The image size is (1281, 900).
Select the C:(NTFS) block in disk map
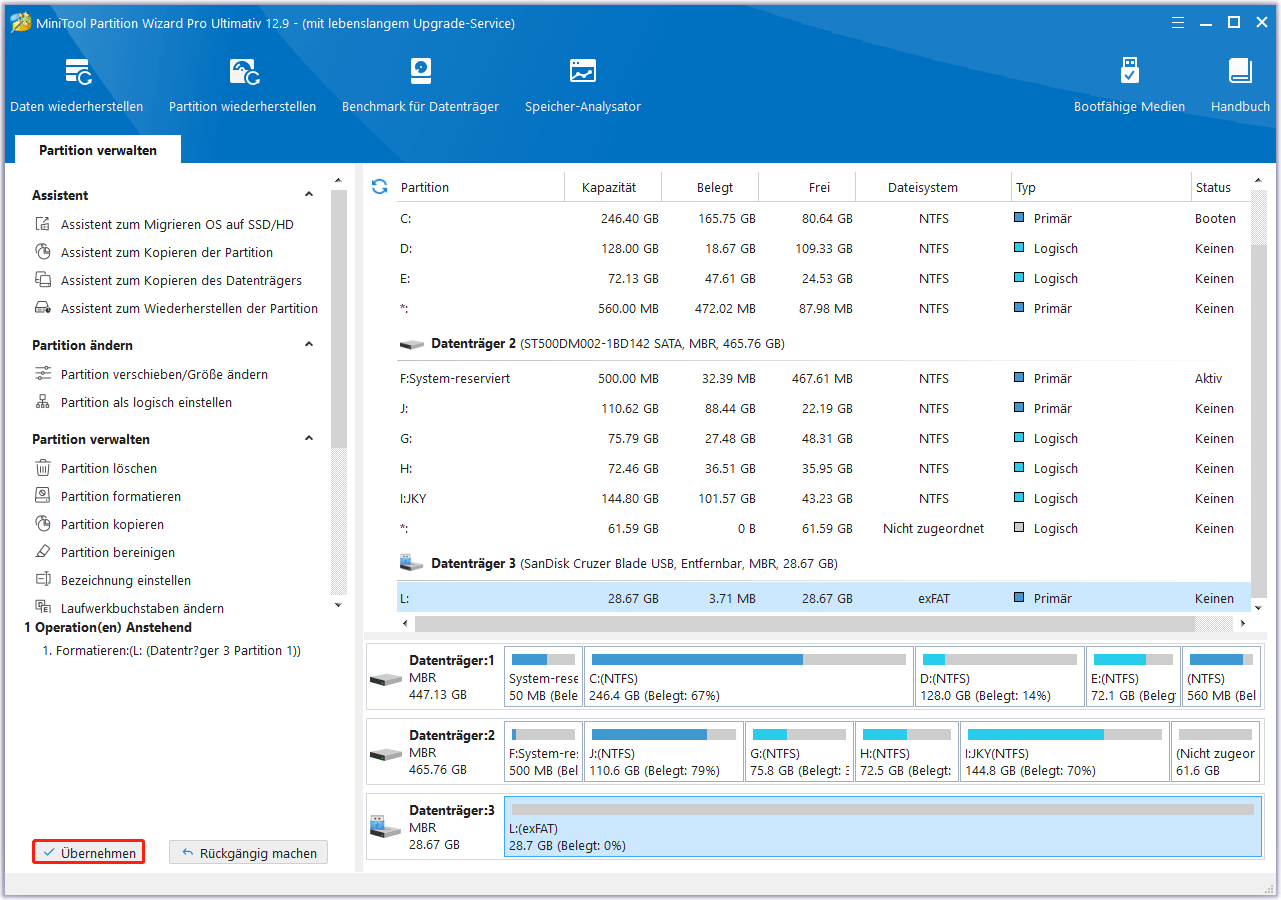click(749, 678)
